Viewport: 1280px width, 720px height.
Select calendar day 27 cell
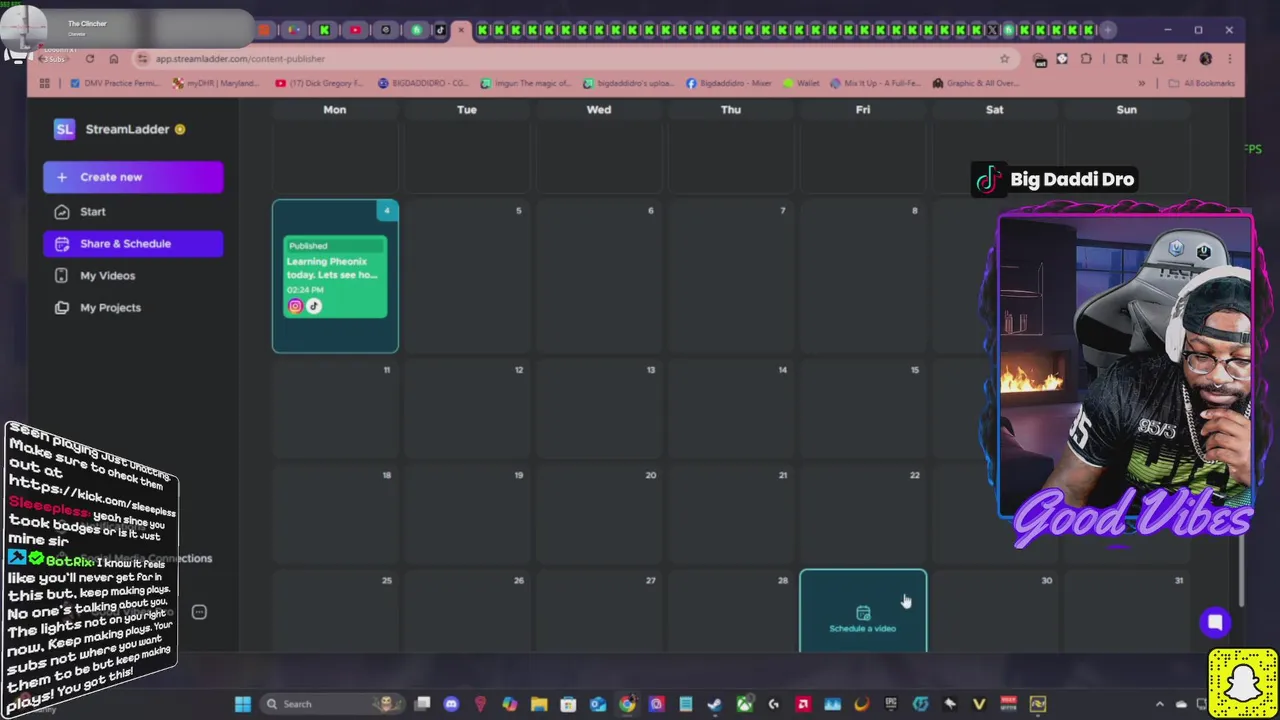point(599,611)
